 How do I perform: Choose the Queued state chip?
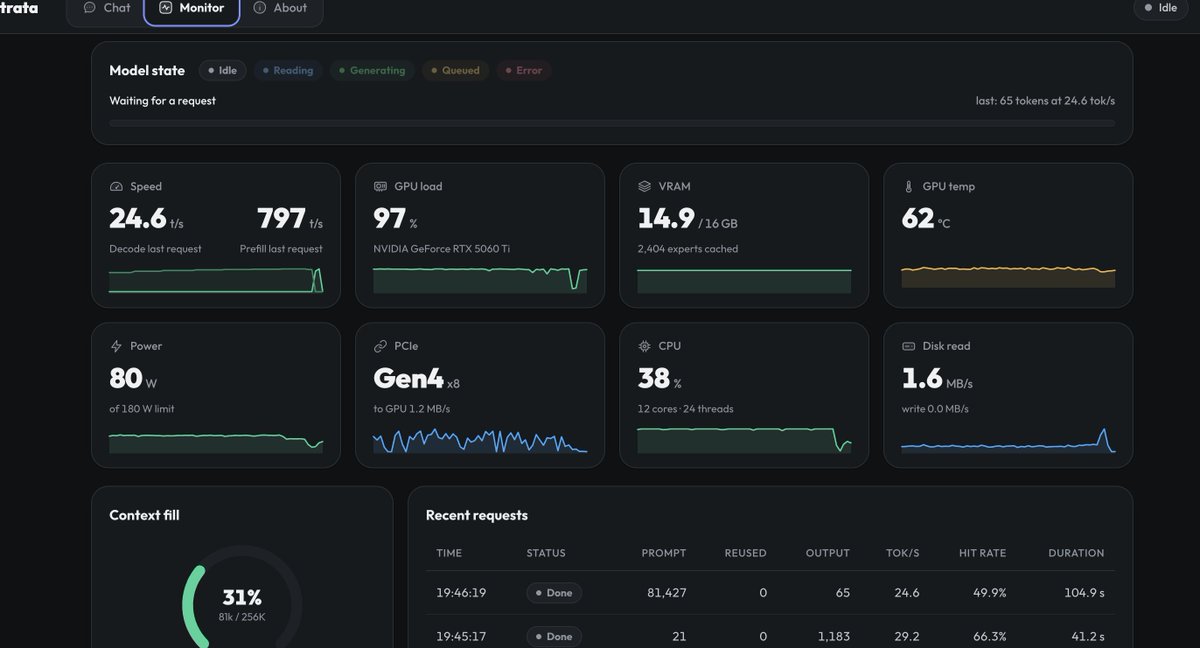pyautogui.click(x=455, y=71)
